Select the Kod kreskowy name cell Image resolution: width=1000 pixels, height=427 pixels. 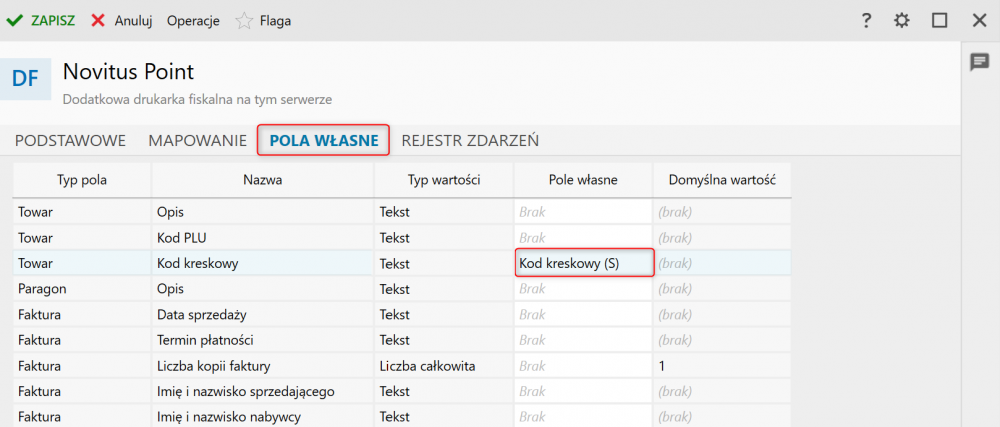(263, 263)
